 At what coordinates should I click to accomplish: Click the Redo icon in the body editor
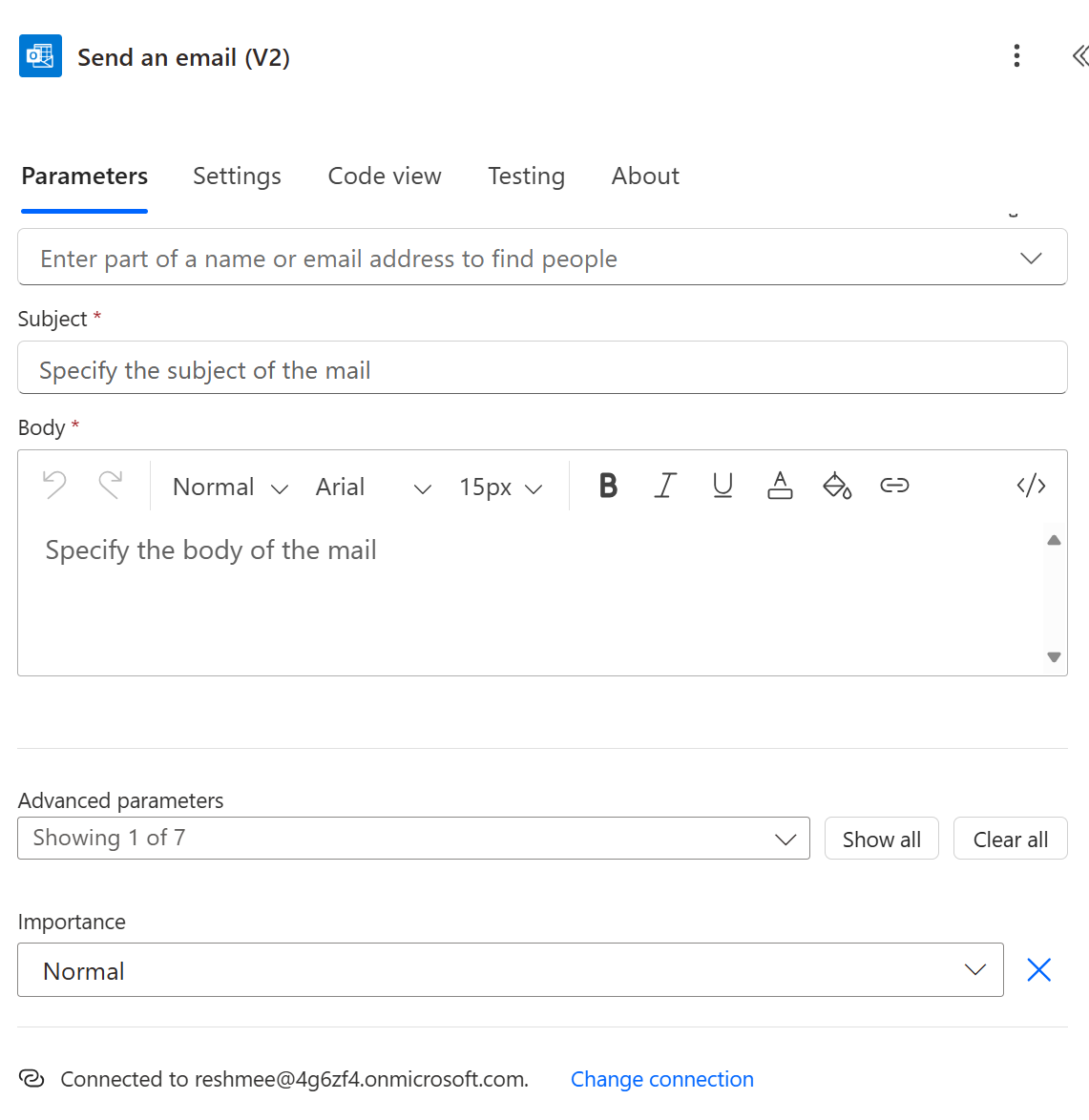tap(112, 486)
